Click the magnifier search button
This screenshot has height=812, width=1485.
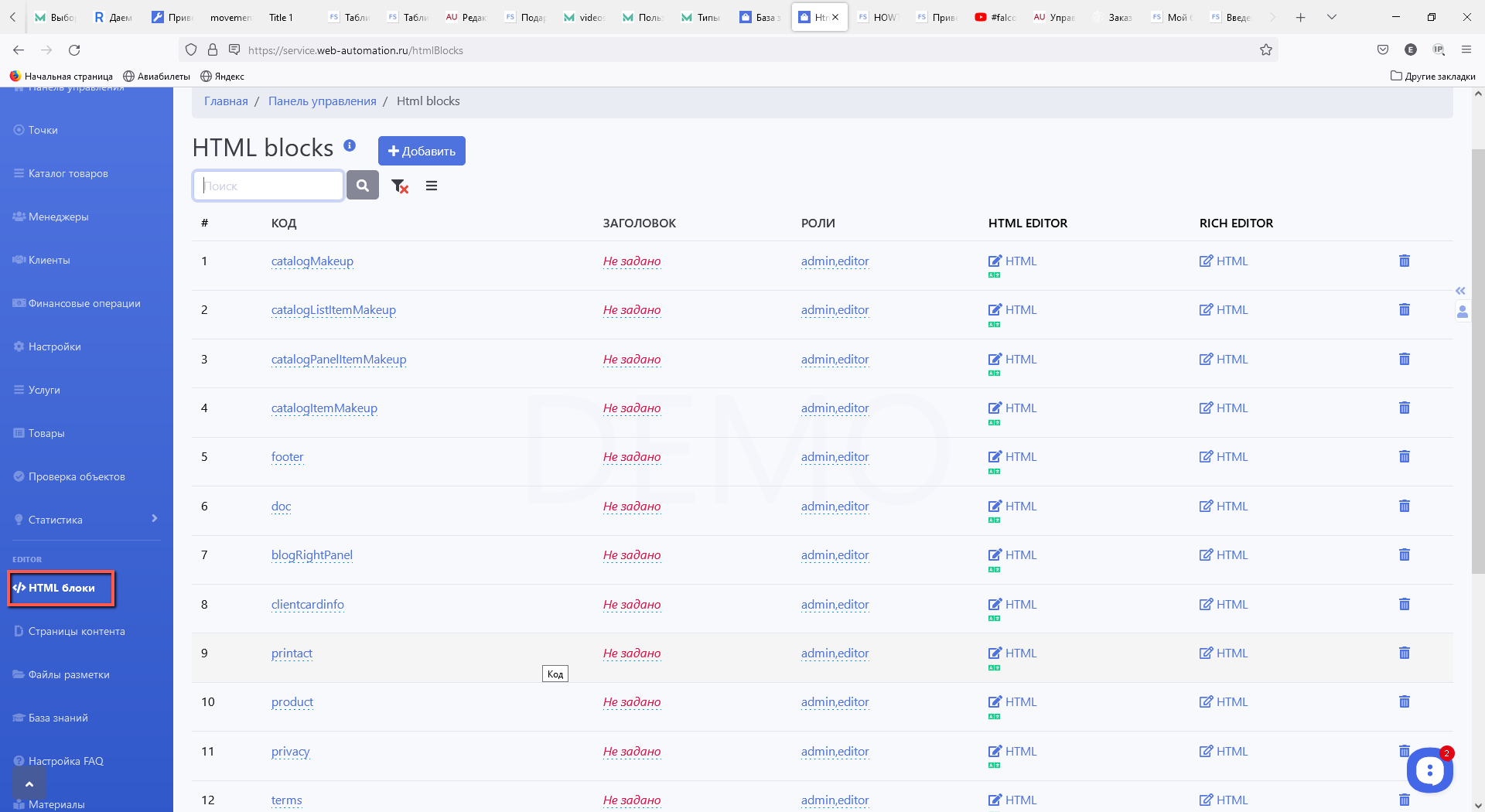coord(362,186)
